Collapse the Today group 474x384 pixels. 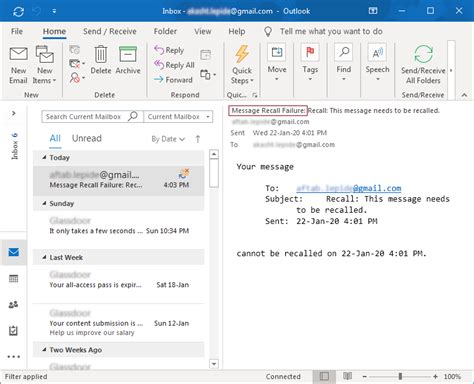coord(44,157)
